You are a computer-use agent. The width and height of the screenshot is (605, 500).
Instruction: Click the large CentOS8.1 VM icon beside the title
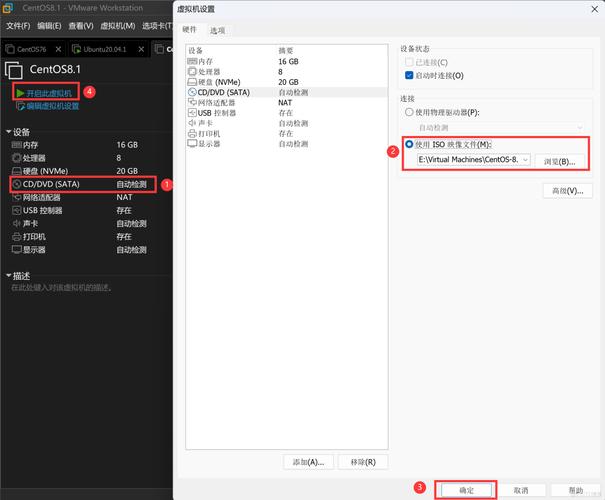(x=14, y=70)
